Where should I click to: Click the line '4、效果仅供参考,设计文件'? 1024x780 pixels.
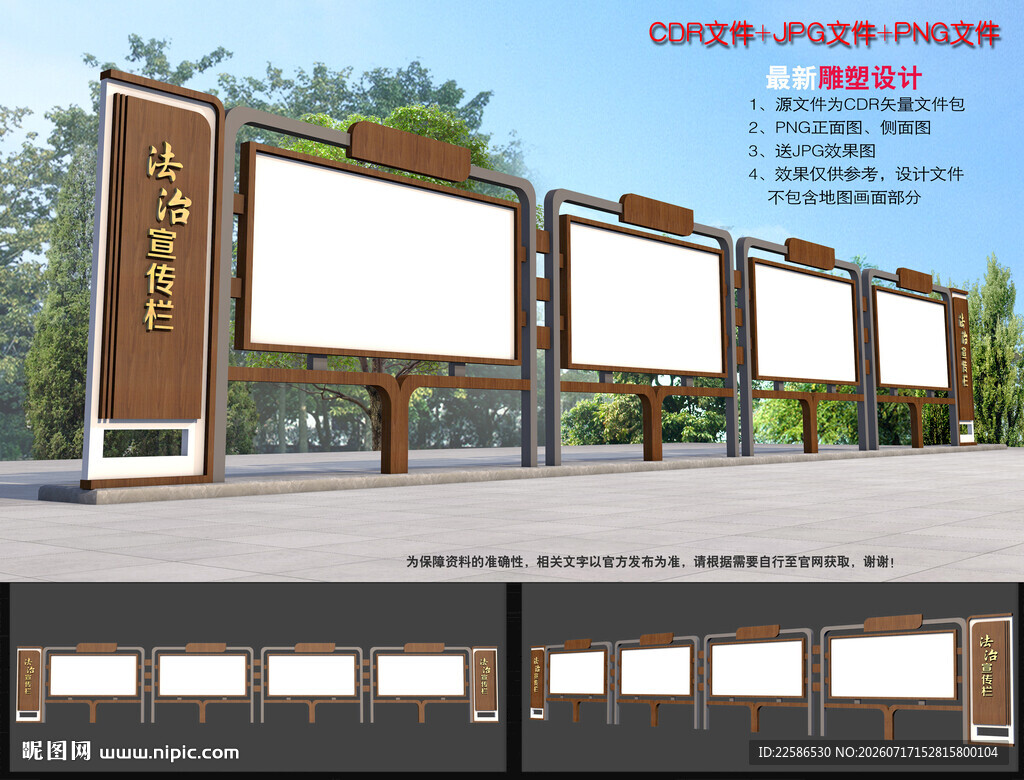[856, 174]
